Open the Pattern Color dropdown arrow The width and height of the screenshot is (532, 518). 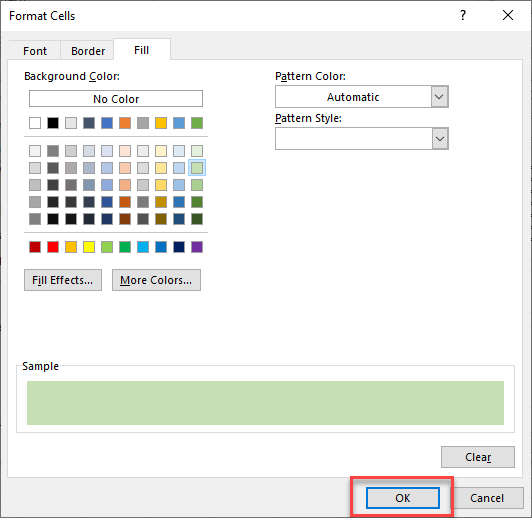(439, 97)
